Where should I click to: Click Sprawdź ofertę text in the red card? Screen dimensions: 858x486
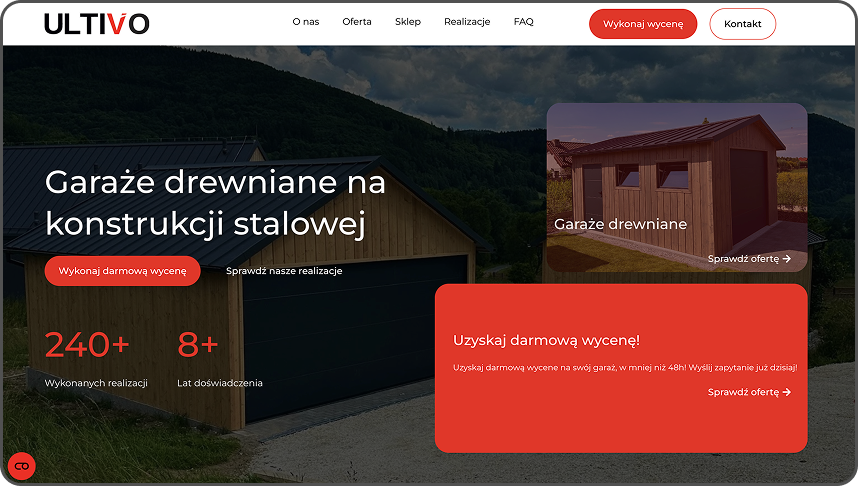click(743, 392)
